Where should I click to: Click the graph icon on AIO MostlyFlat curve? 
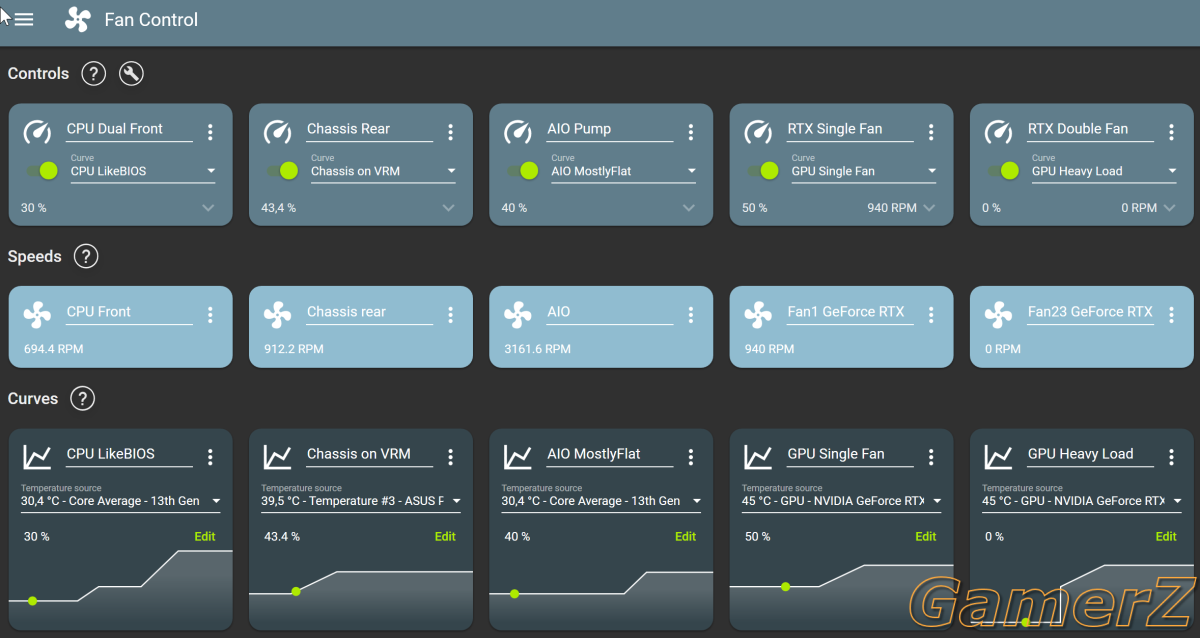[x=518, y=457]
